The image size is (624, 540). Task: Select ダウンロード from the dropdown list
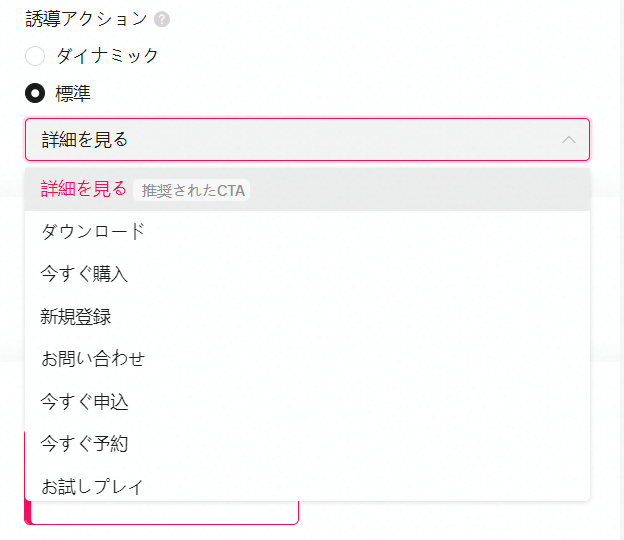click(93, 231)
